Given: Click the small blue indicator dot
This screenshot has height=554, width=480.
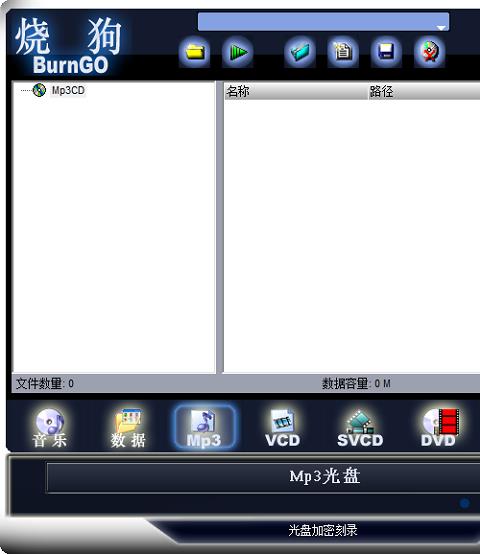Looking at the screenshot, I should (x=465, y=503).
